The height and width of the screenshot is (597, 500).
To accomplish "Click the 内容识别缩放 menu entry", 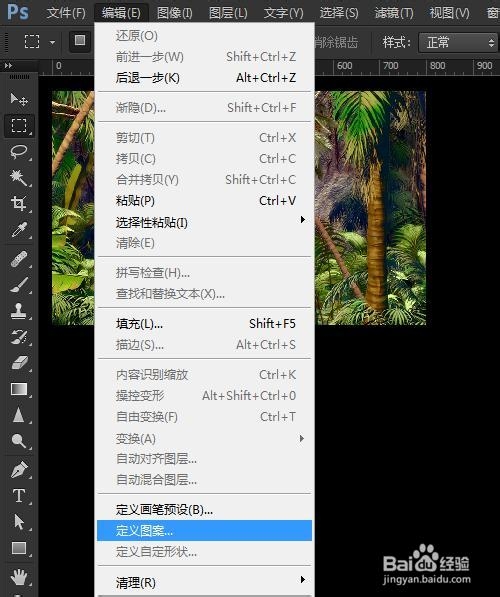I will coord(204,375).
